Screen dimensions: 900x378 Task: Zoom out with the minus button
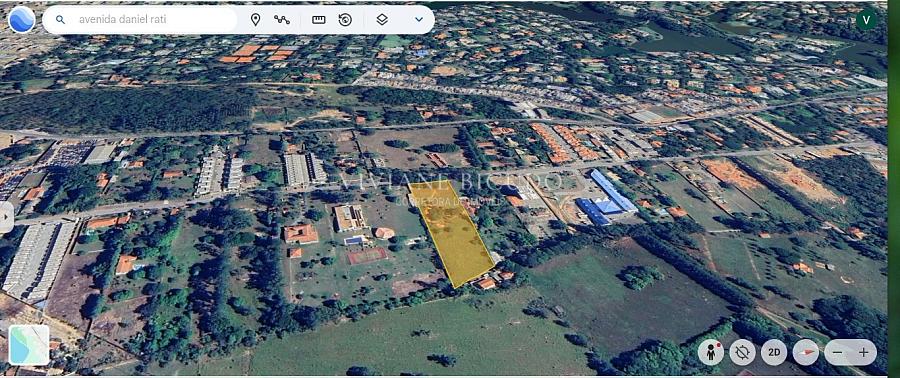837,352
